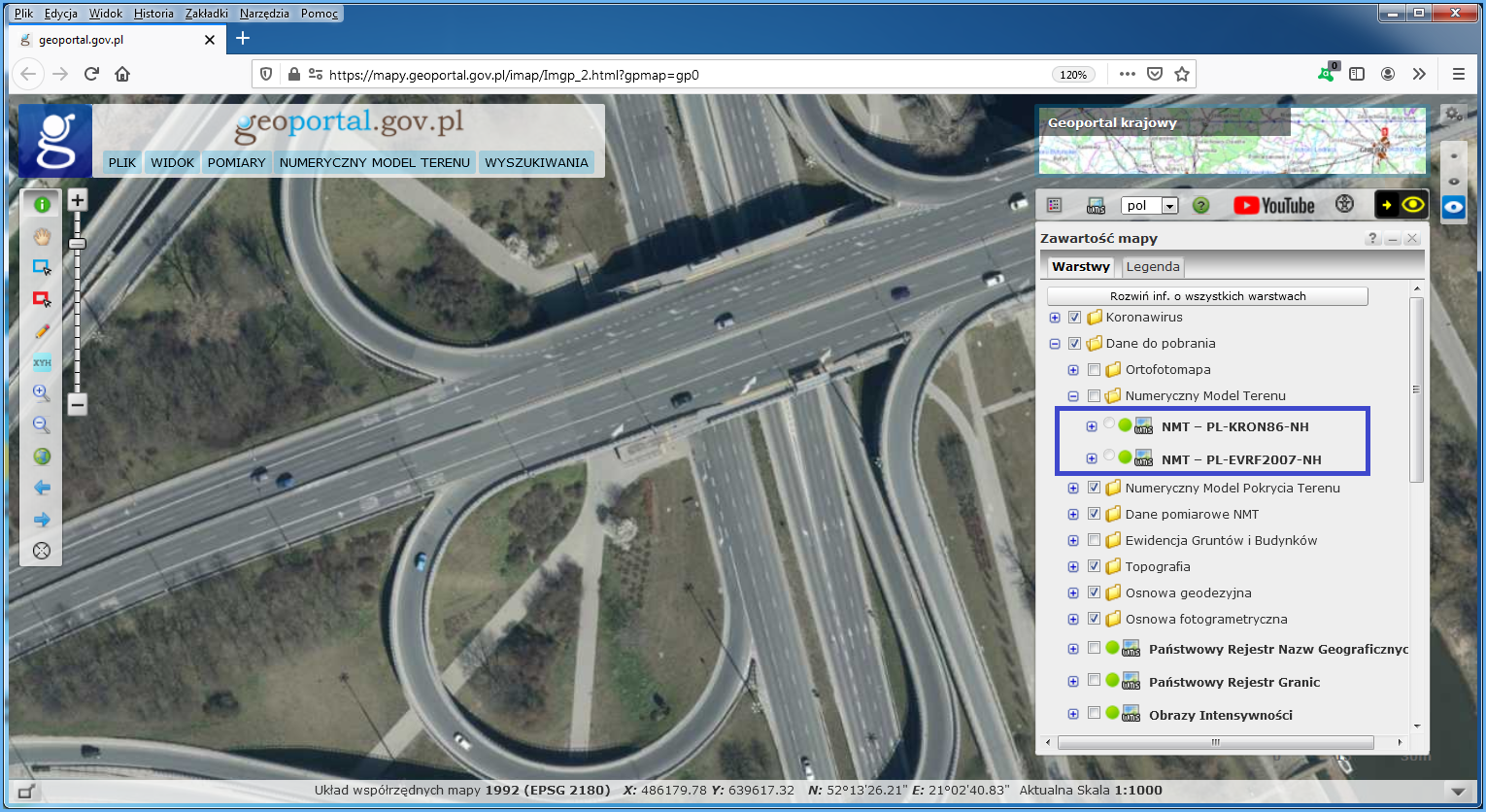The width and height of the screenshot is (1486, 812).
Task: Open the WIDOK menu
Action: [173, 162]
